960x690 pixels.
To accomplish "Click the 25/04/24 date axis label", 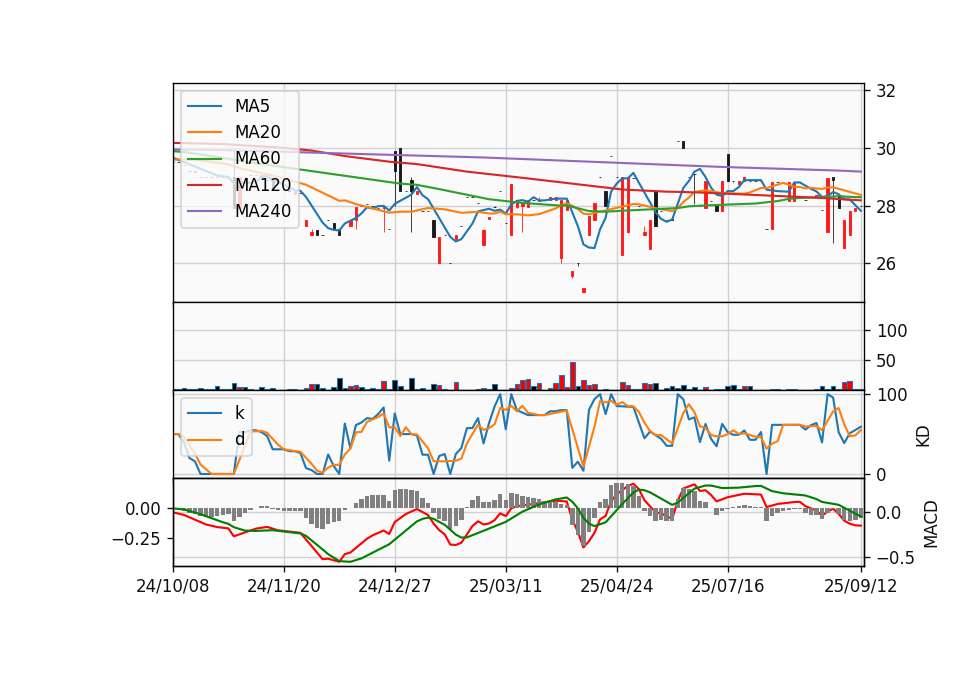I will coord(617,586).
